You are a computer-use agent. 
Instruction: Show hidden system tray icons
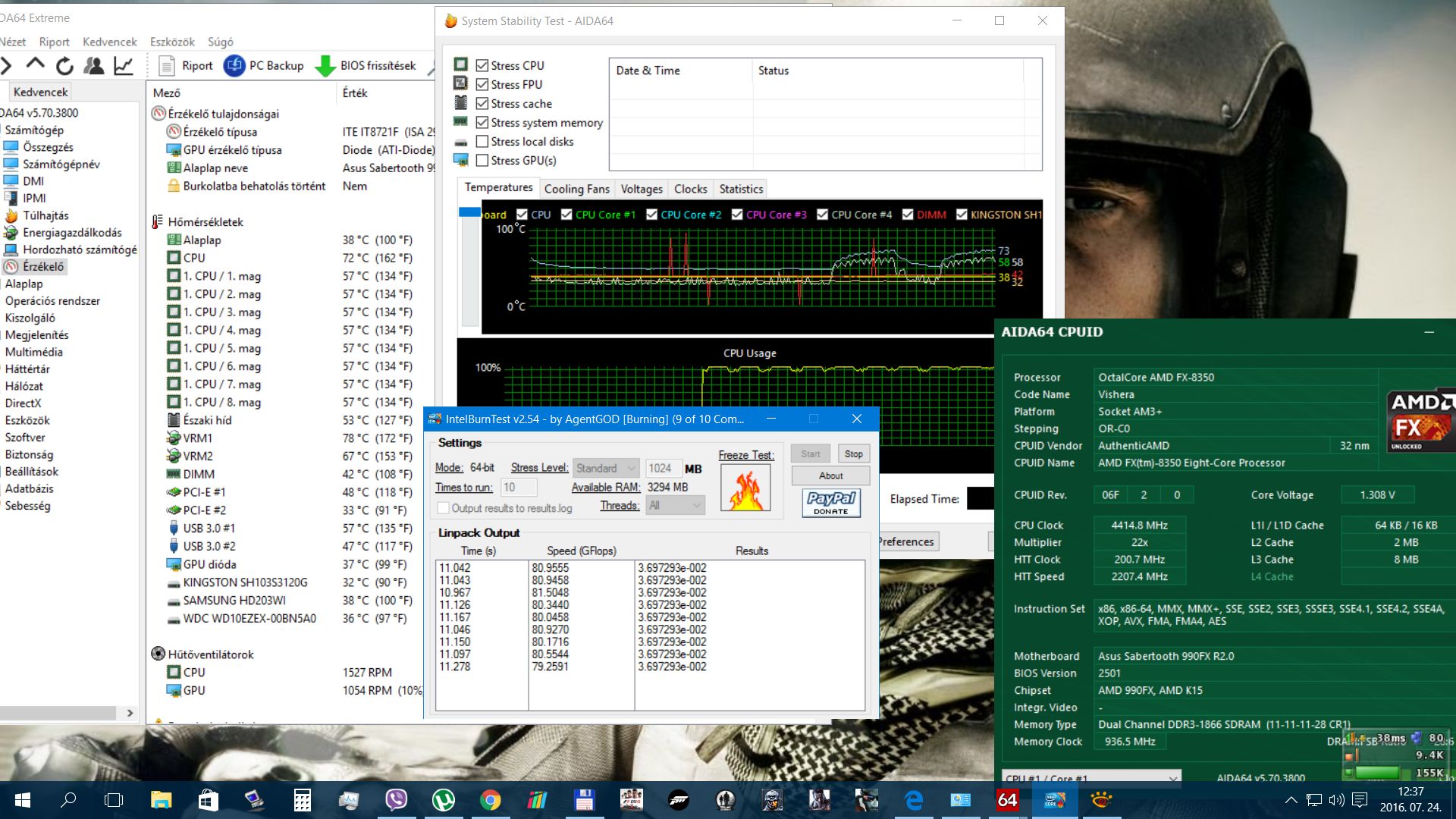(x=1291, y=800)
